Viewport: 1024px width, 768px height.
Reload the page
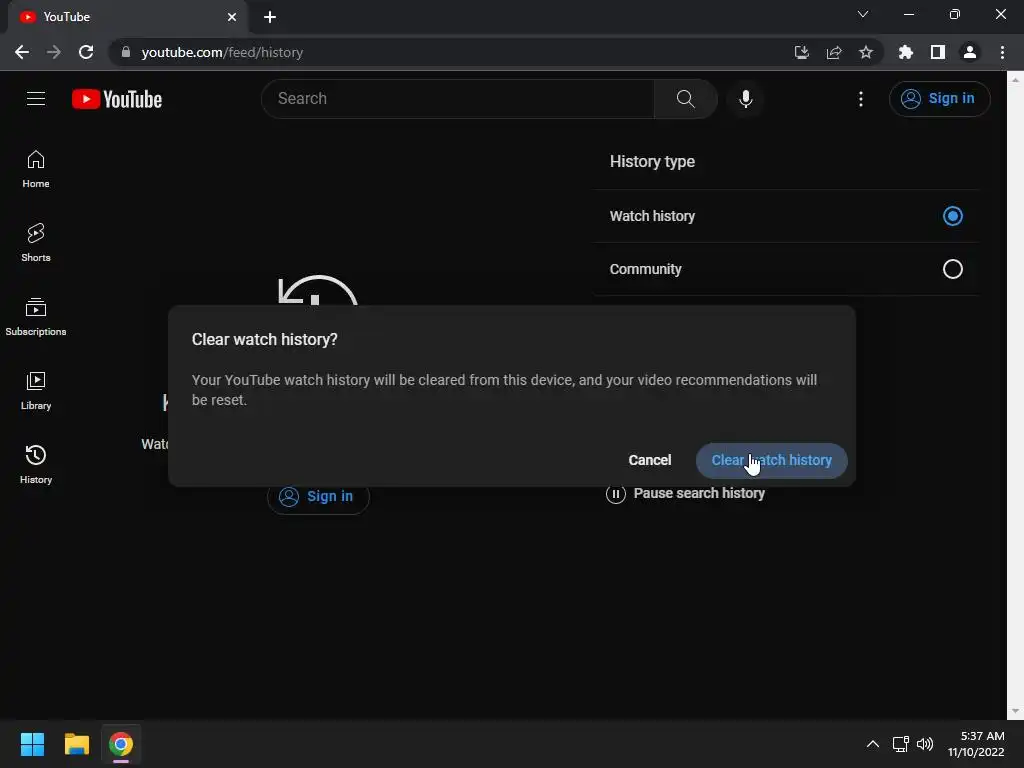pos(86,52)
